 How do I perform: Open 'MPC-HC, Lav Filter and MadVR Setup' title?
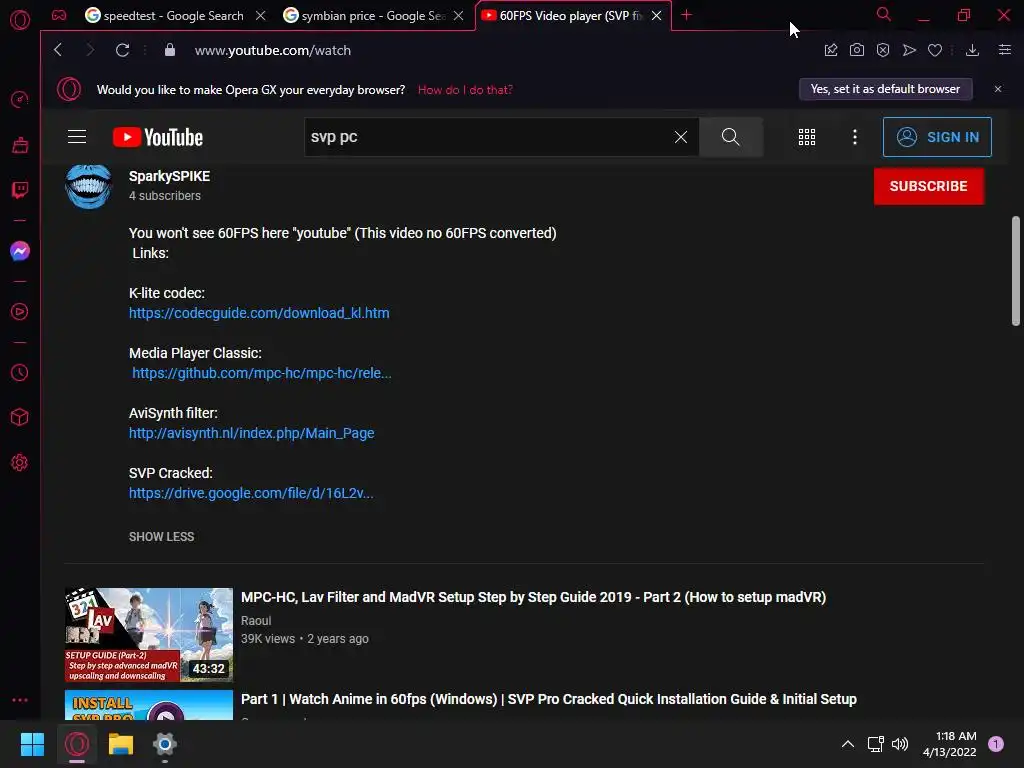(534, 597)
